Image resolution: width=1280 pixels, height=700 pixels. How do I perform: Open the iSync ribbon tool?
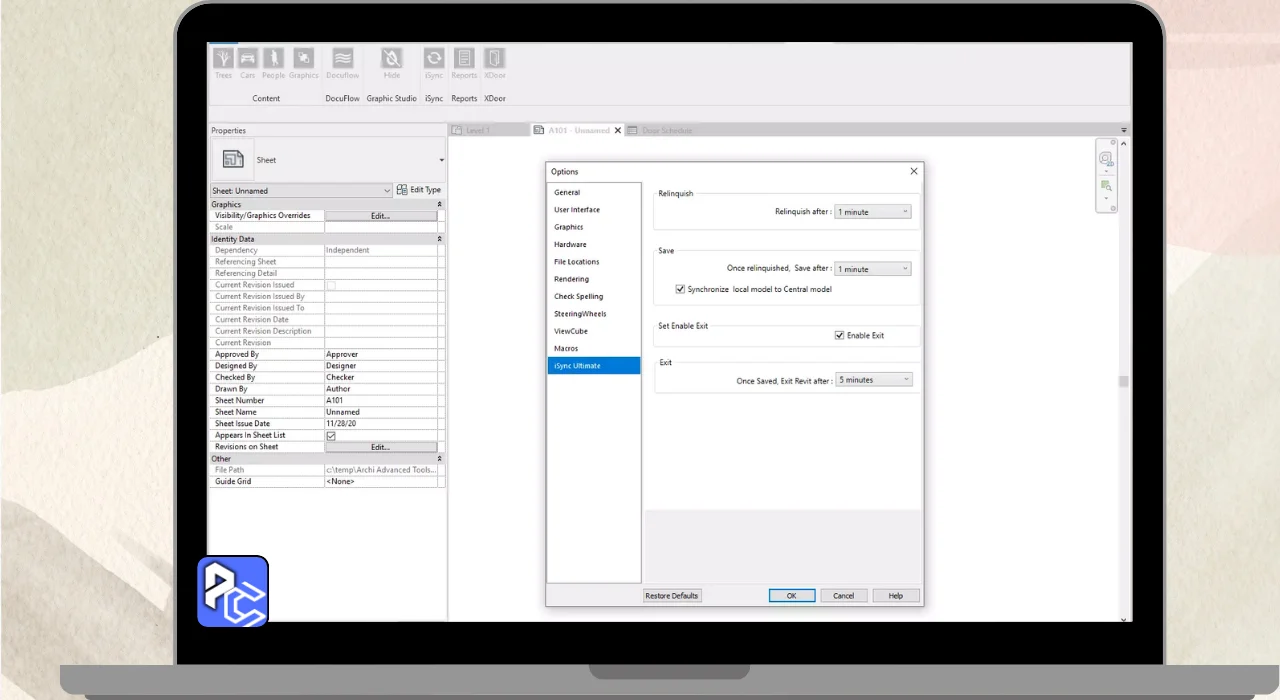[433, 60]
